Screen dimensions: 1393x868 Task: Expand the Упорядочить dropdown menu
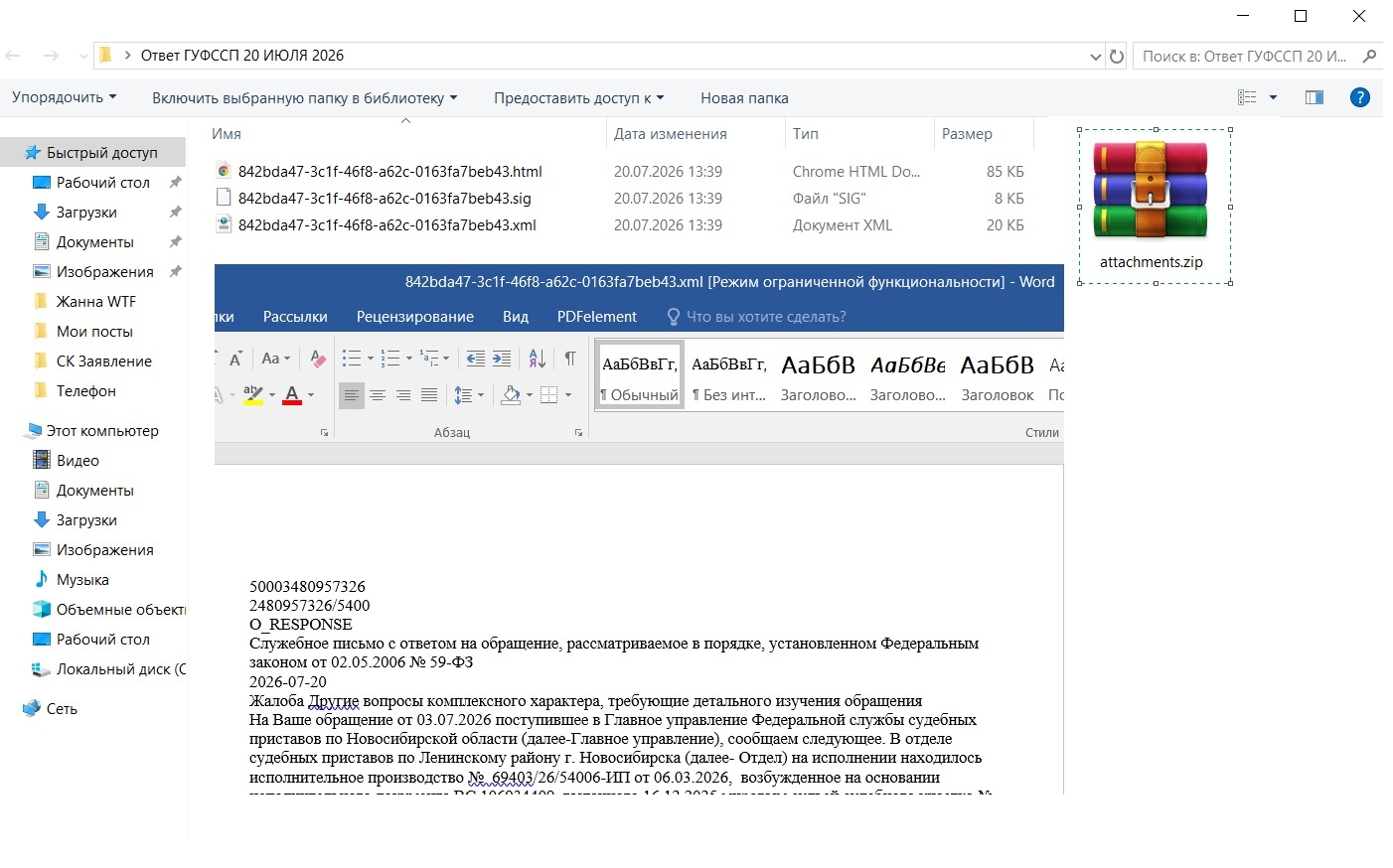(65, 97)
